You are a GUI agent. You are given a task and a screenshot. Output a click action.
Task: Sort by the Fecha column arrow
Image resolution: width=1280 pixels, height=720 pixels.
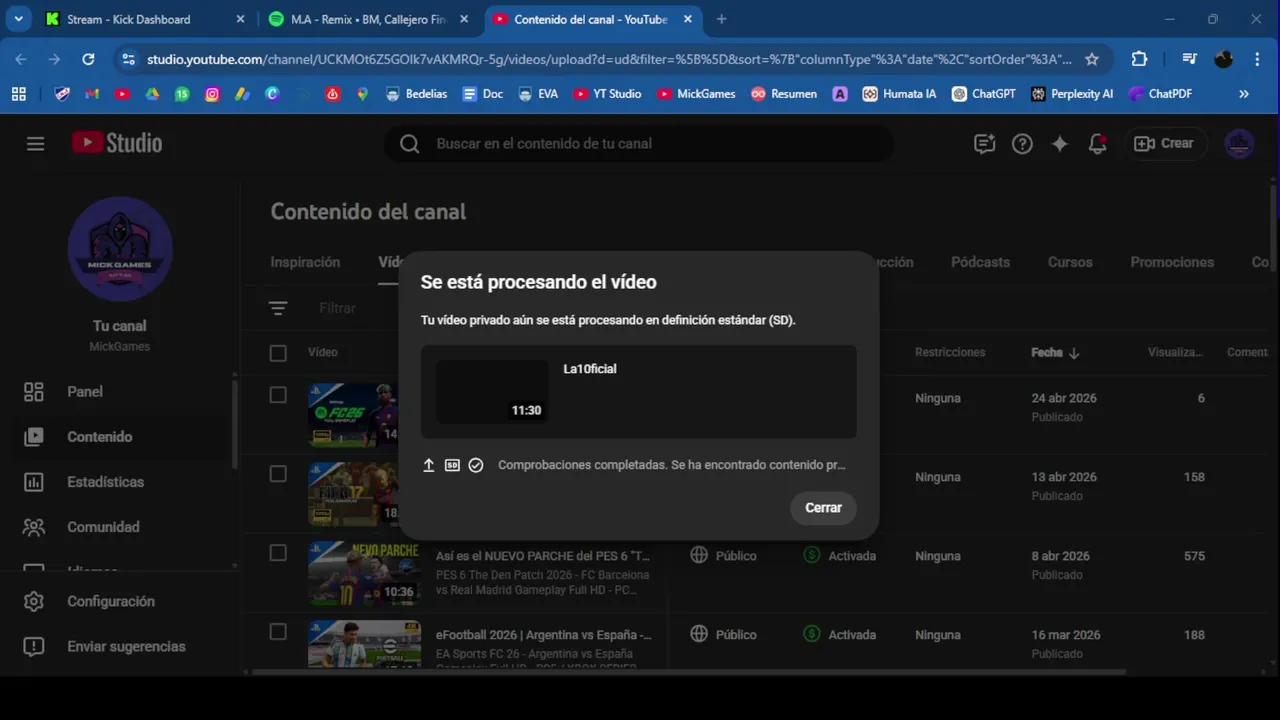point(1074,353)
